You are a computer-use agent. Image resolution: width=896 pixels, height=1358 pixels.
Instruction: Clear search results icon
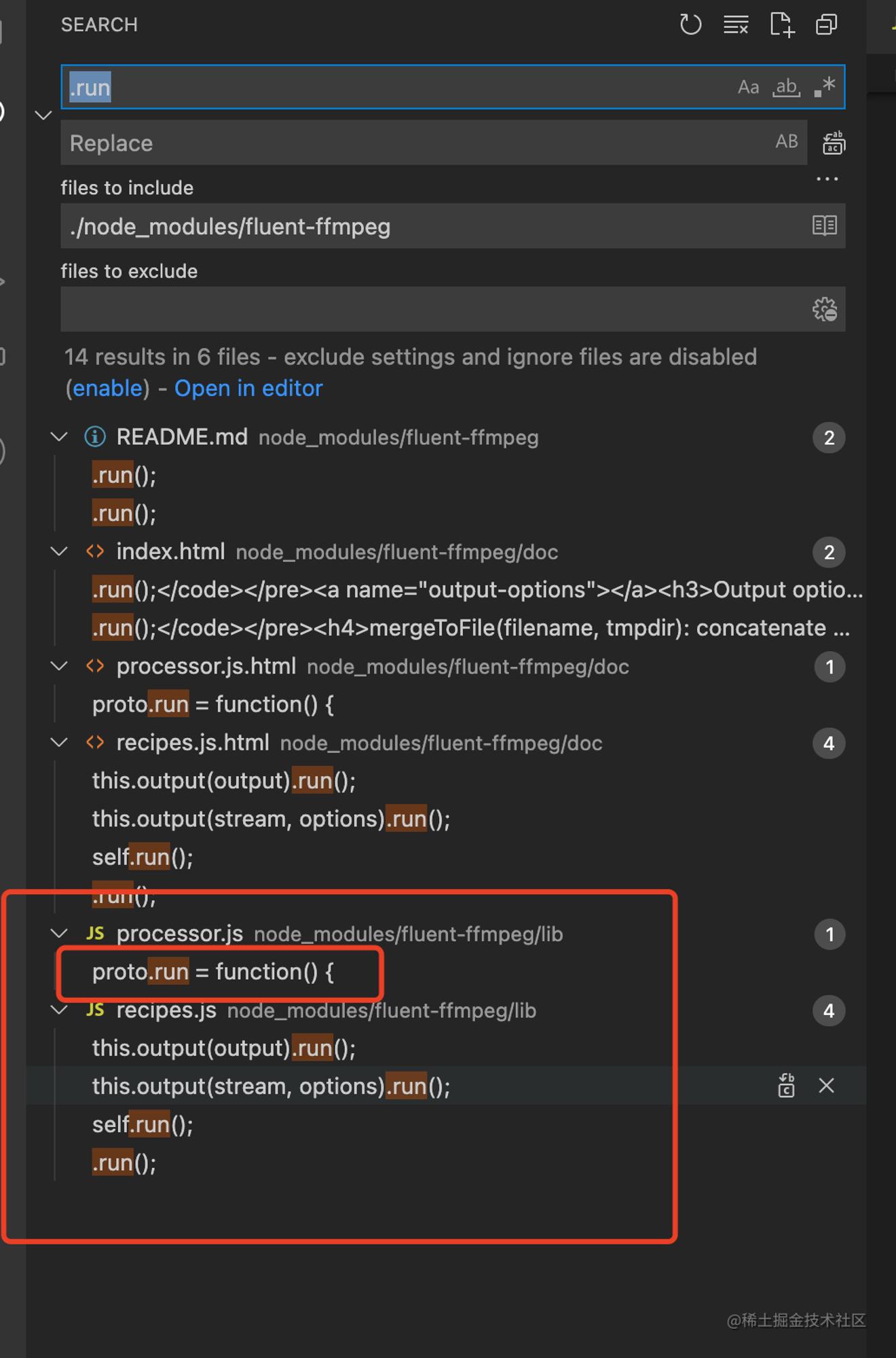[x=736, y=25]
